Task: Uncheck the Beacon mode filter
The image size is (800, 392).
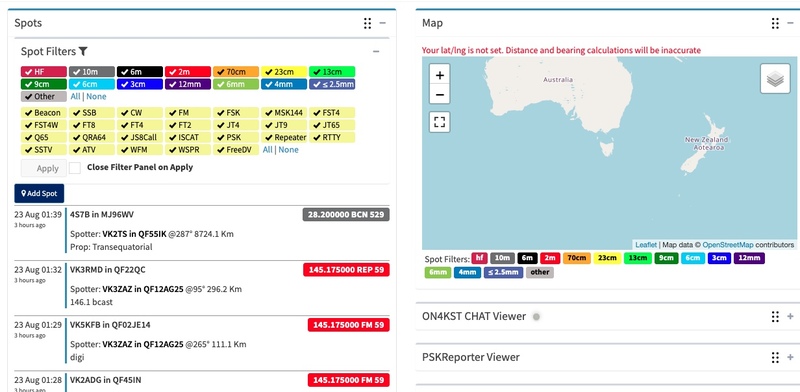Action: (44, 113)
